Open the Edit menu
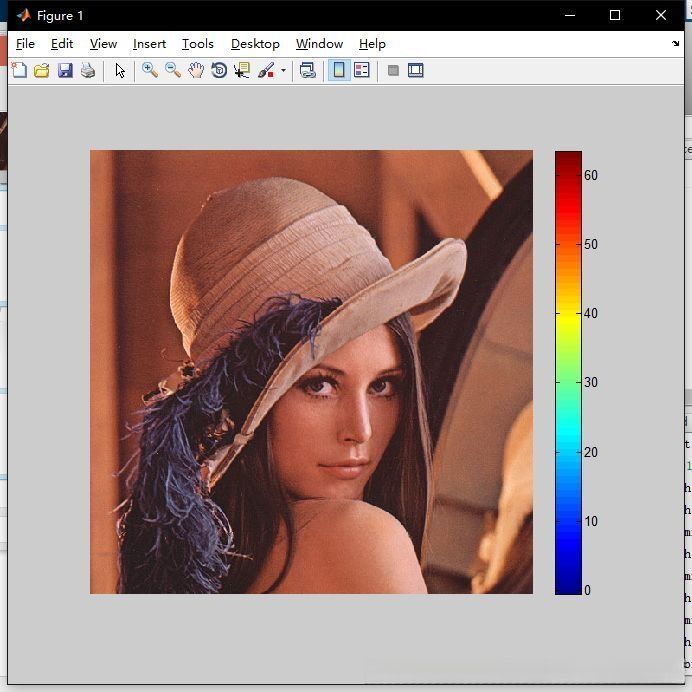692x692 pixels. coord(62,44)
